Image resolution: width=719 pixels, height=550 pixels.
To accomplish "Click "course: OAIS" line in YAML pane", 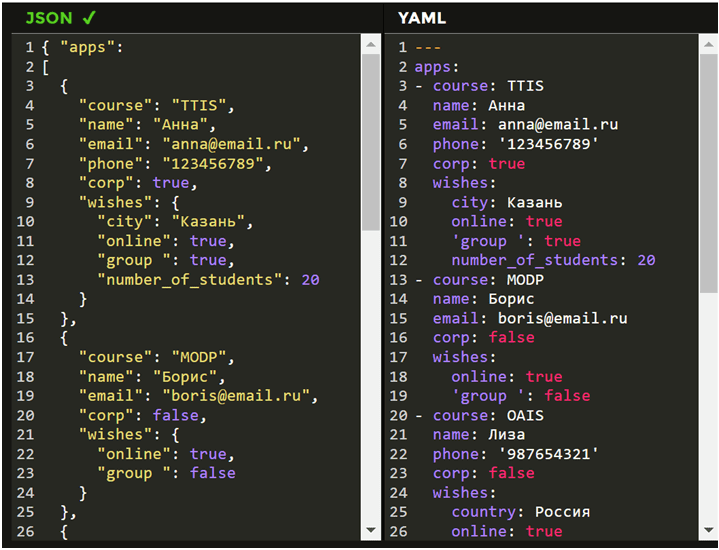I will pos(488,415).
